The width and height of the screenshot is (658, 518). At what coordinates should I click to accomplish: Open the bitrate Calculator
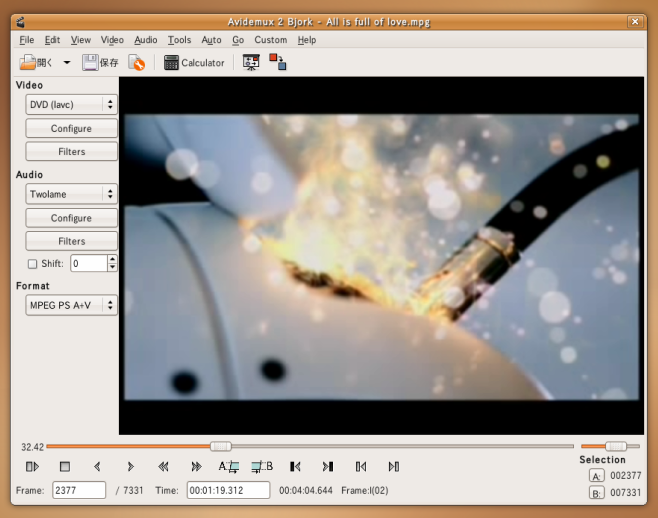point(194,63)
